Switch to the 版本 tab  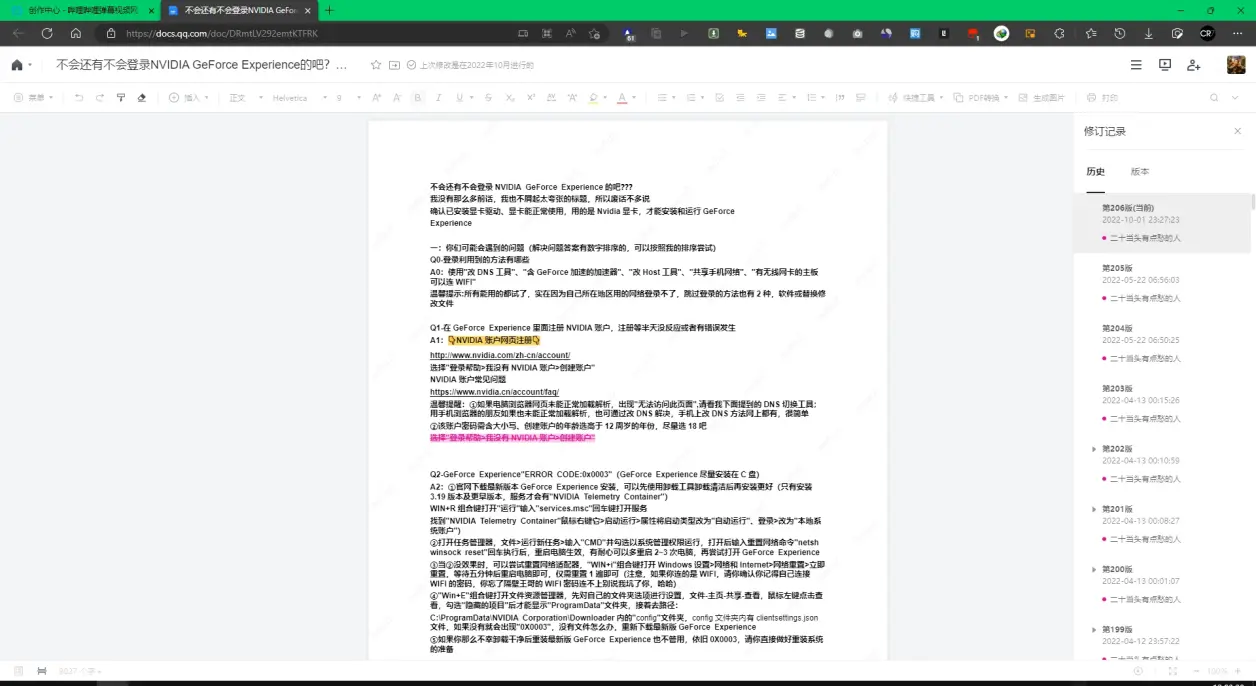(x=1140, y=172)
